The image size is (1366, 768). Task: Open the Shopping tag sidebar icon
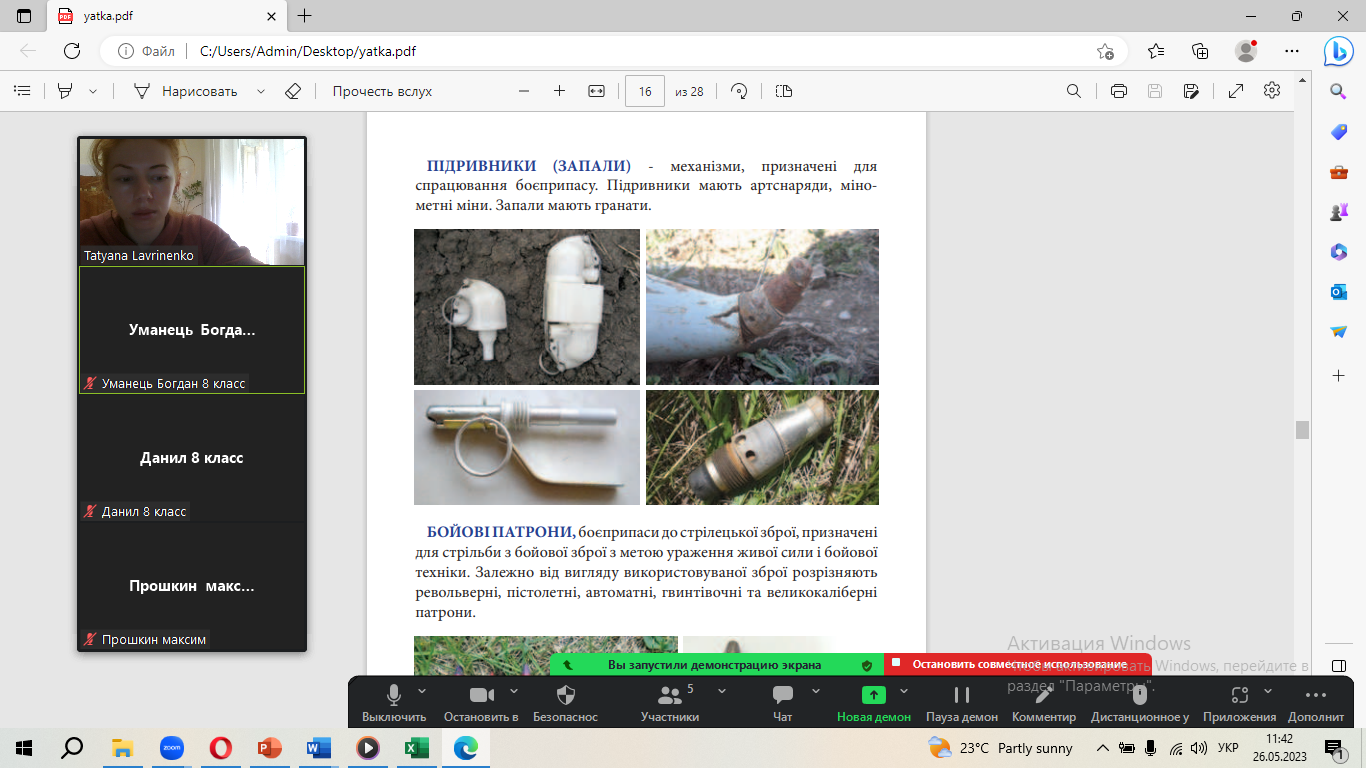coord(1339,132)
